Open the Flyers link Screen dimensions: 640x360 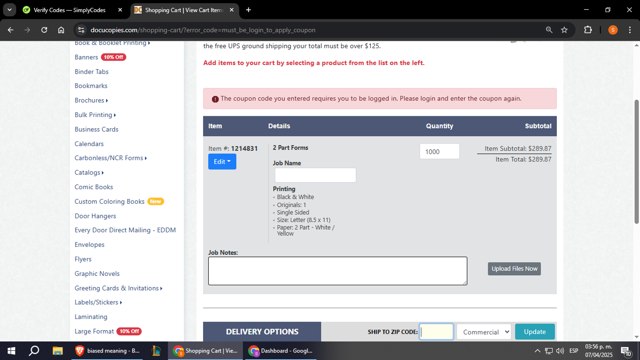coord(83,259)
